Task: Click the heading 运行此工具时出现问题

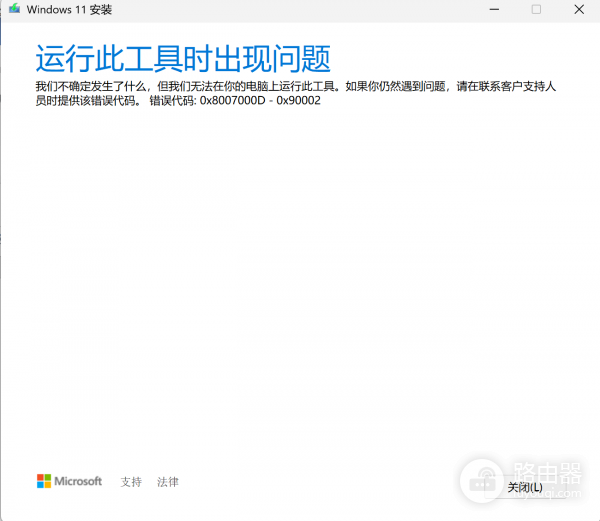Action: tap(183, 59)
